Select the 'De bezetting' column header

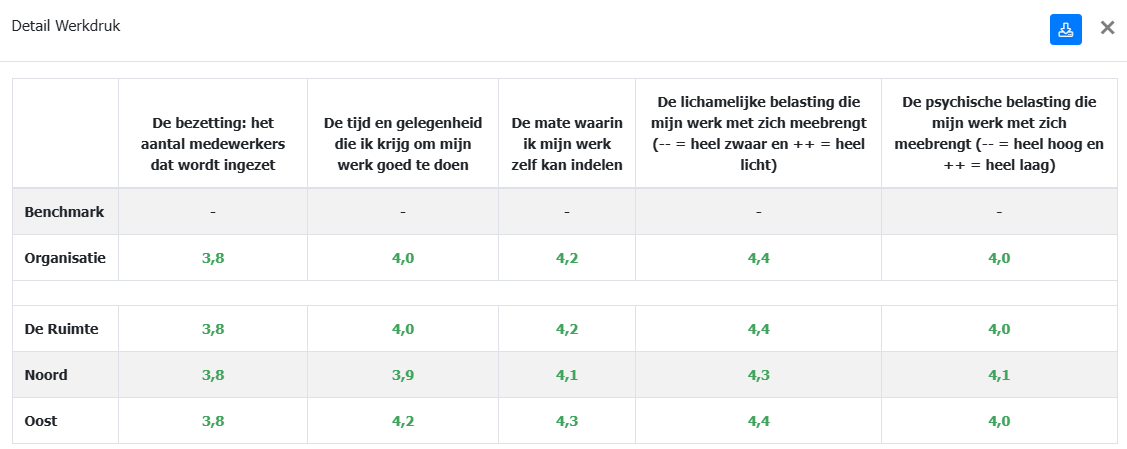[x=213, y=143]
